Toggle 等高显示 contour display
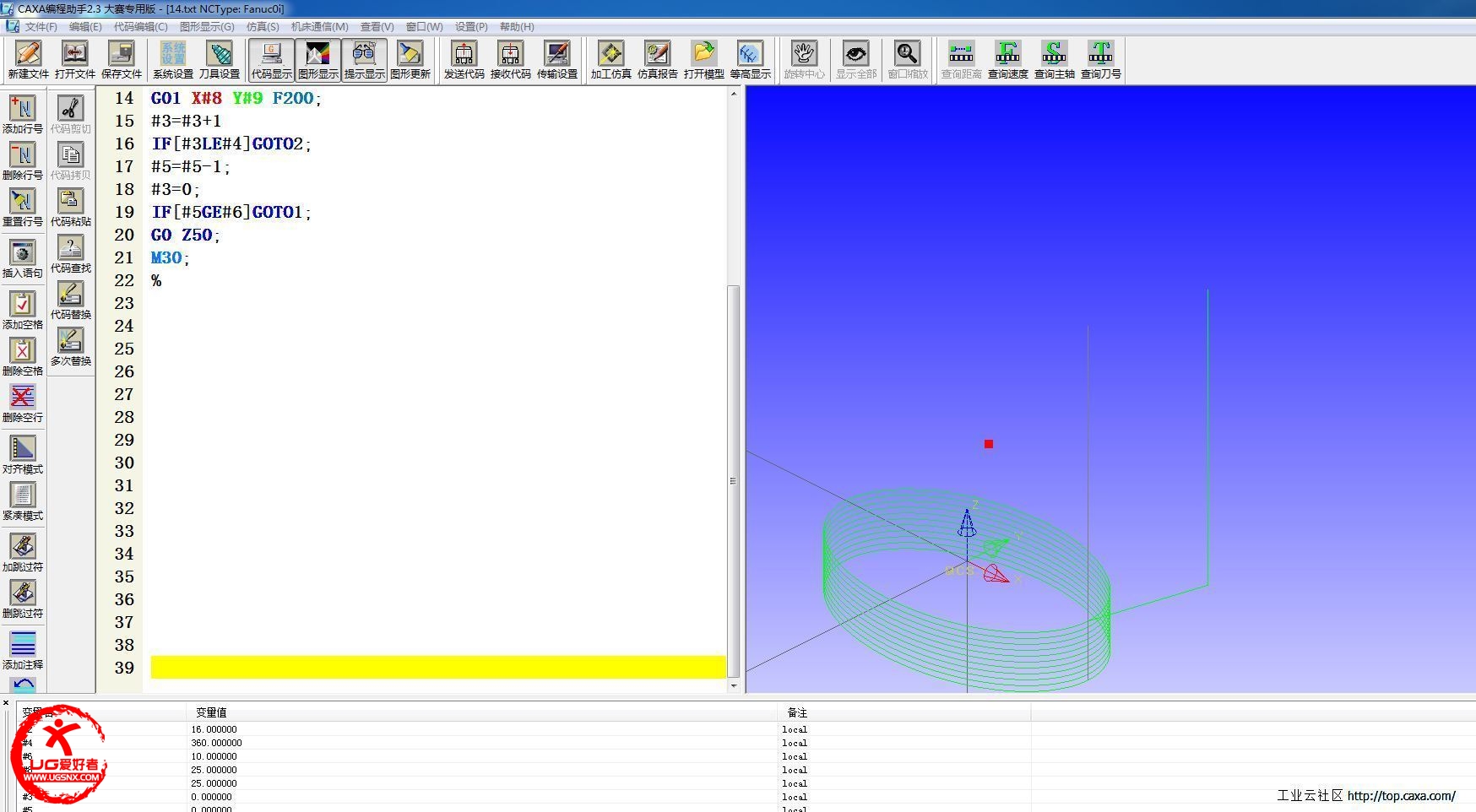Image resolution: width=1476 pixels, height=812 pixels. click(750, 60)
